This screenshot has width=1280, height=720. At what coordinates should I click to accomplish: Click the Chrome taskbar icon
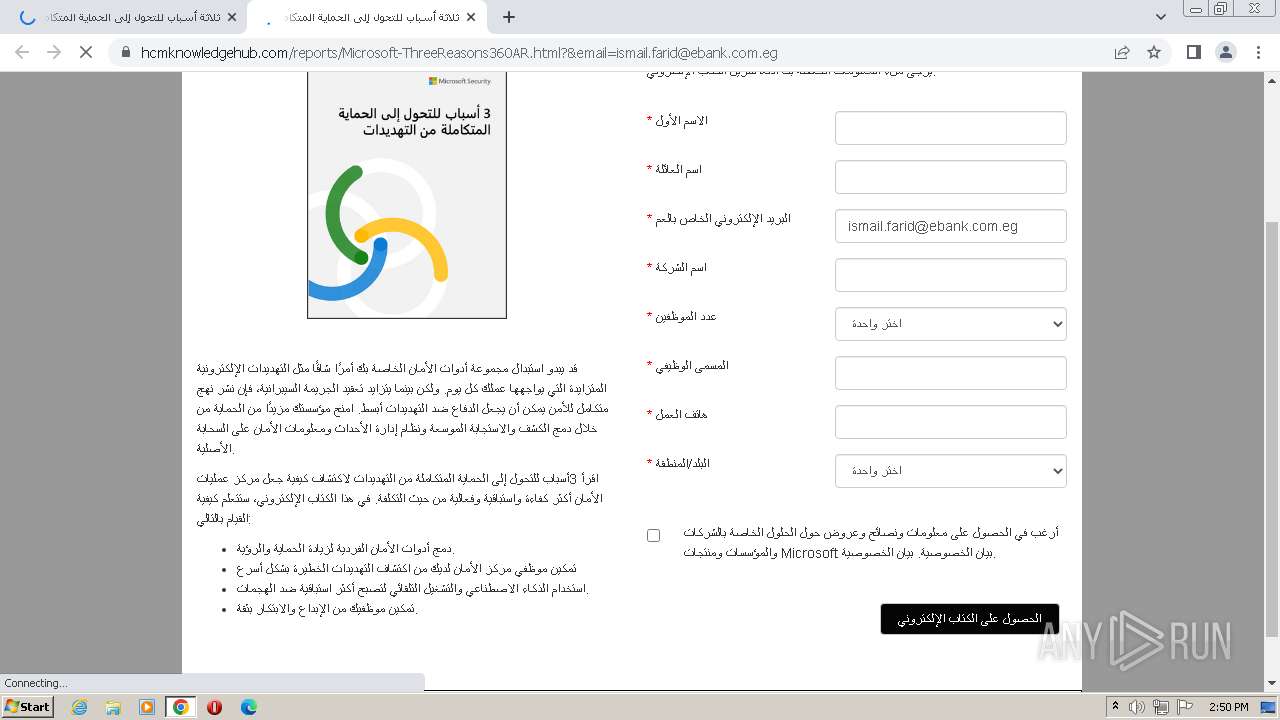tap(181, 707)
